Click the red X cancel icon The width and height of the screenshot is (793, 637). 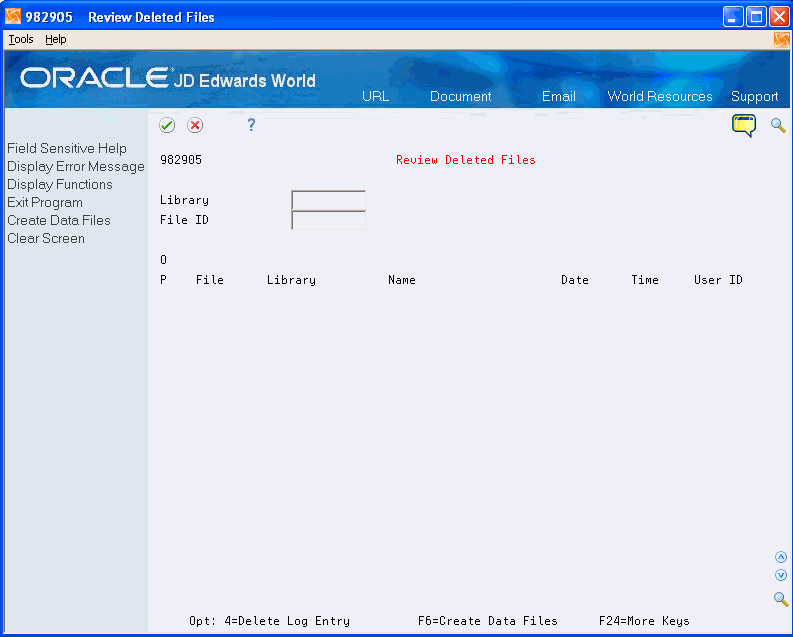[195, 125]
